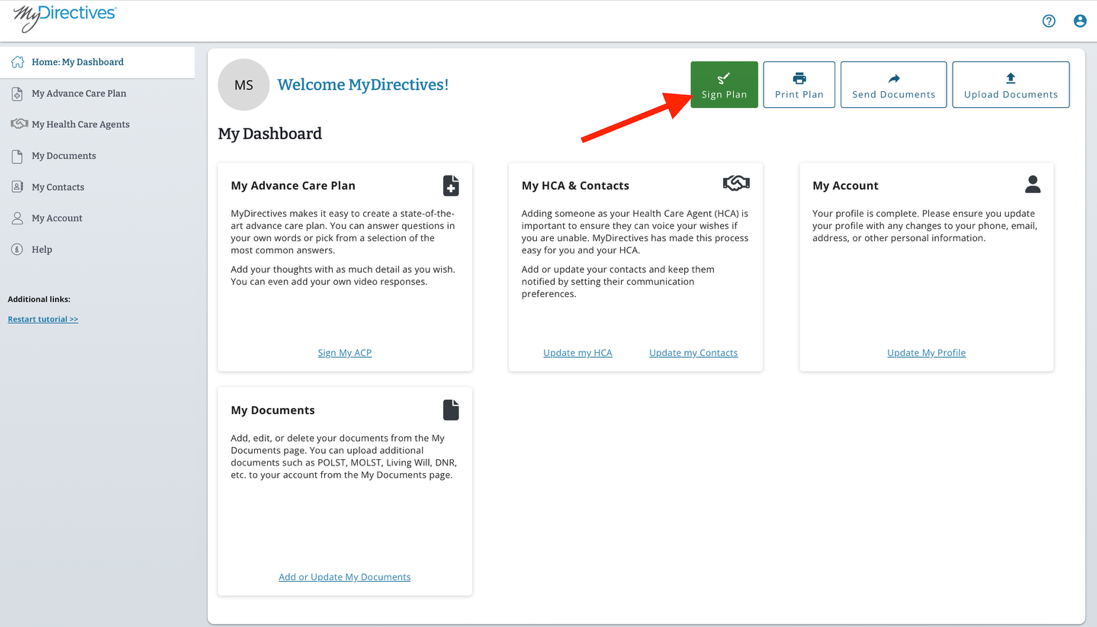Open the help question mark icon
Image resolution: width=1097 pixels, height=627 pixels.
(x=1048, y=21)
